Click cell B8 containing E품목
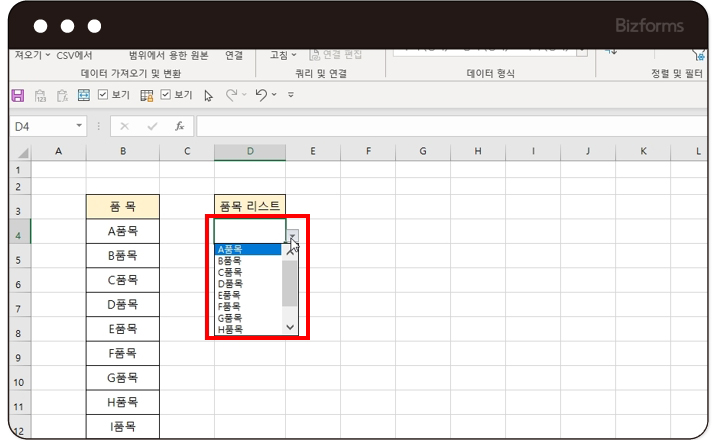The image size is (715, 440). 123,329
